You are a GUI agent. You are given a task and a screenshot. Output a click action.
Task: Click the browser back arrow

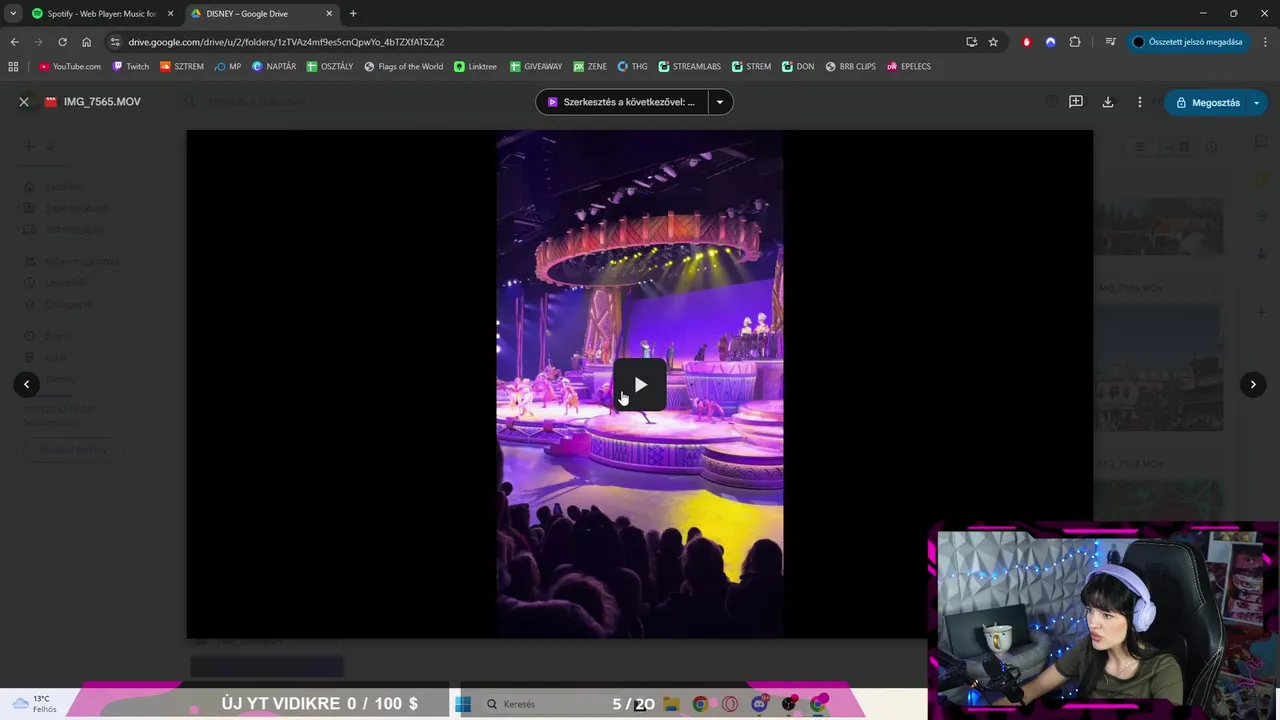14,42
